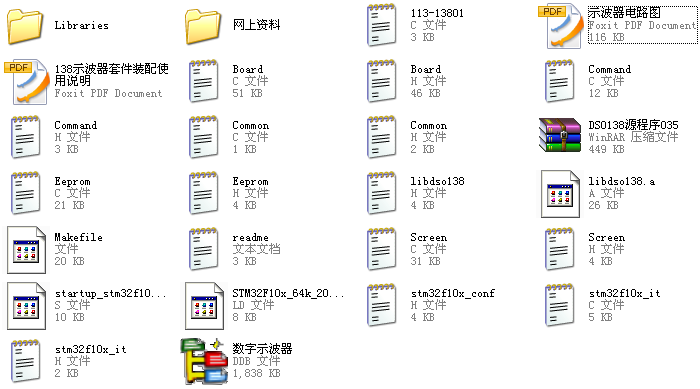Image resolution: width=700 pixels, height=389 pixels.
Task: Select the stm32f10x_conf H file icon
Action: [381, 305]
